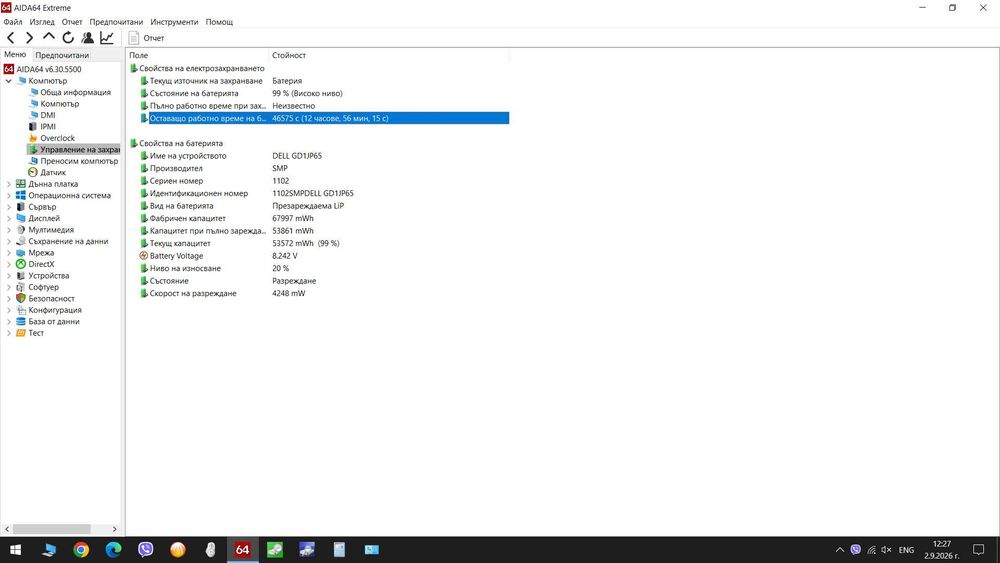Select the Име на устройството row
The image size is (1000, 563).
[x=324, y=156]
